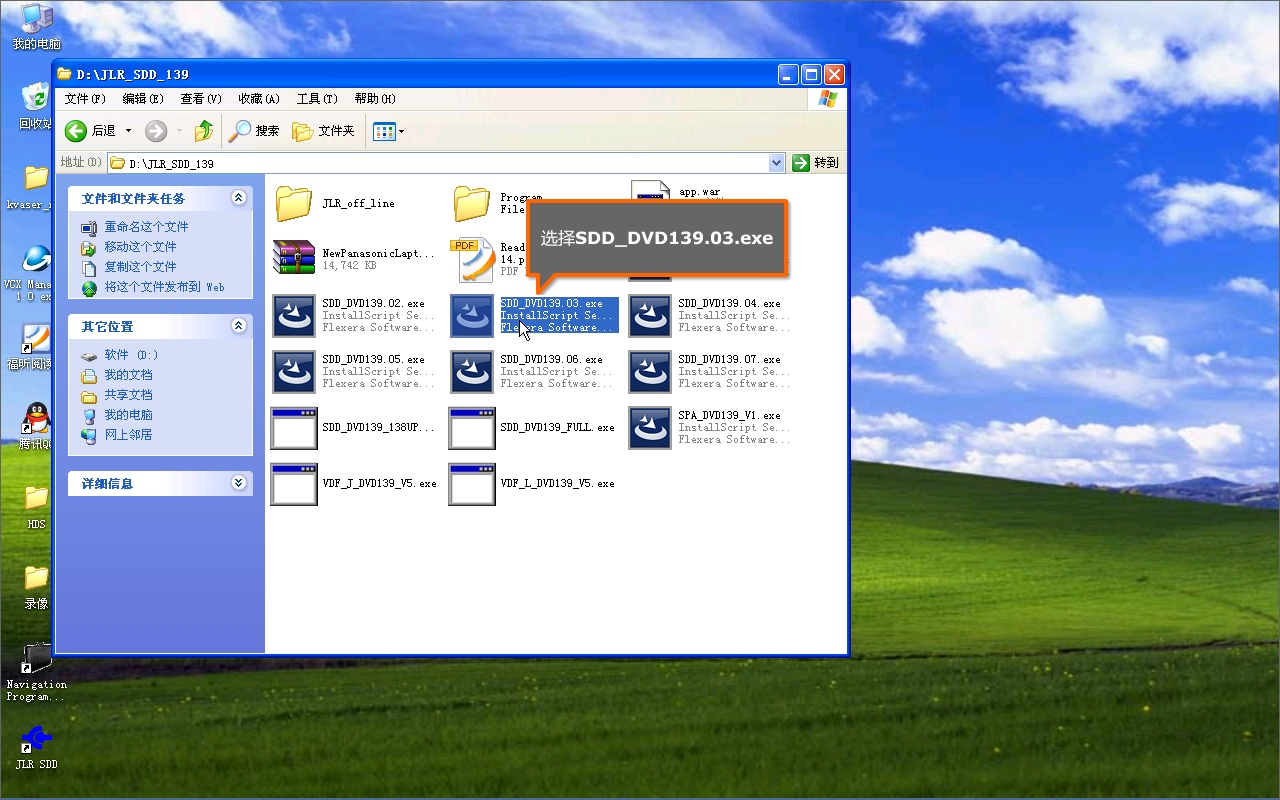Click the SDD_DVD139.04.exe file name text

(729, 303)
